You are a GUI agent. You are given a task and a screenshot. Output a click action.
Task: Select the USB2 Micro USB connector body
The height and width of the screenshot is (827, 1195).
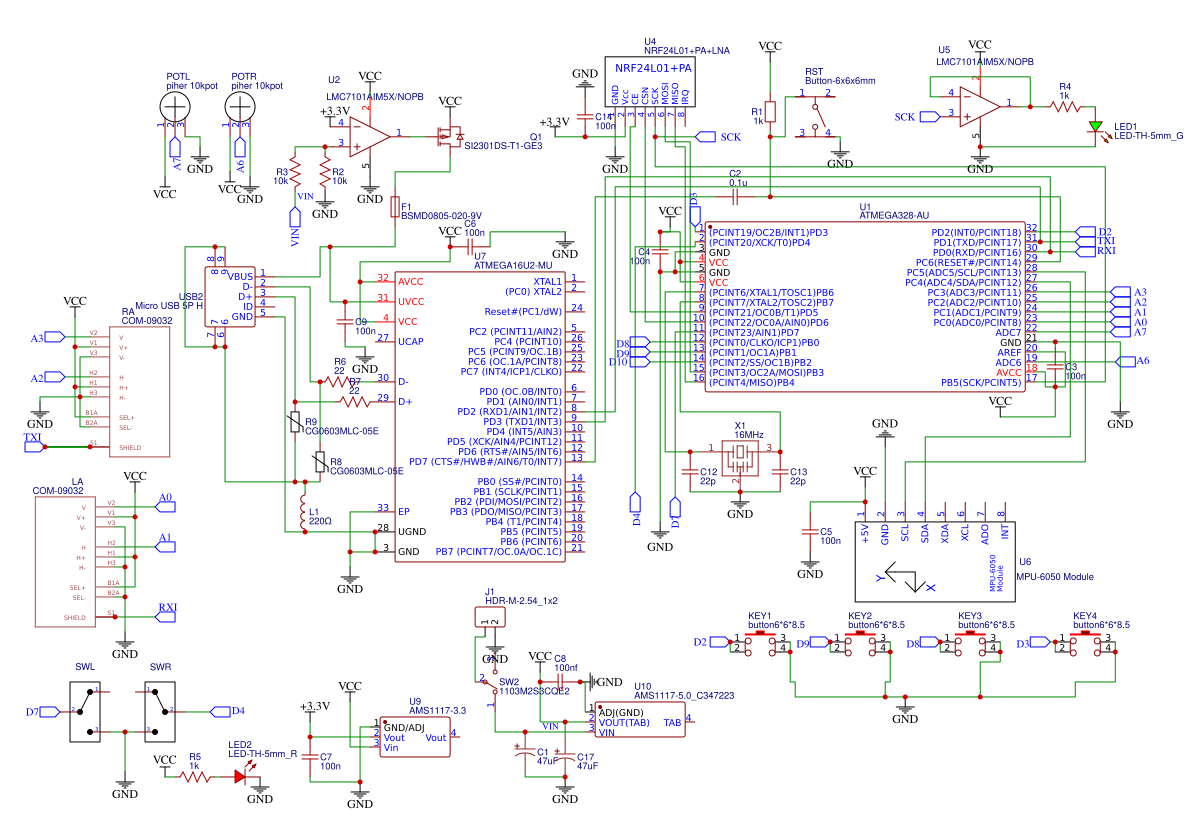(231, 297)
